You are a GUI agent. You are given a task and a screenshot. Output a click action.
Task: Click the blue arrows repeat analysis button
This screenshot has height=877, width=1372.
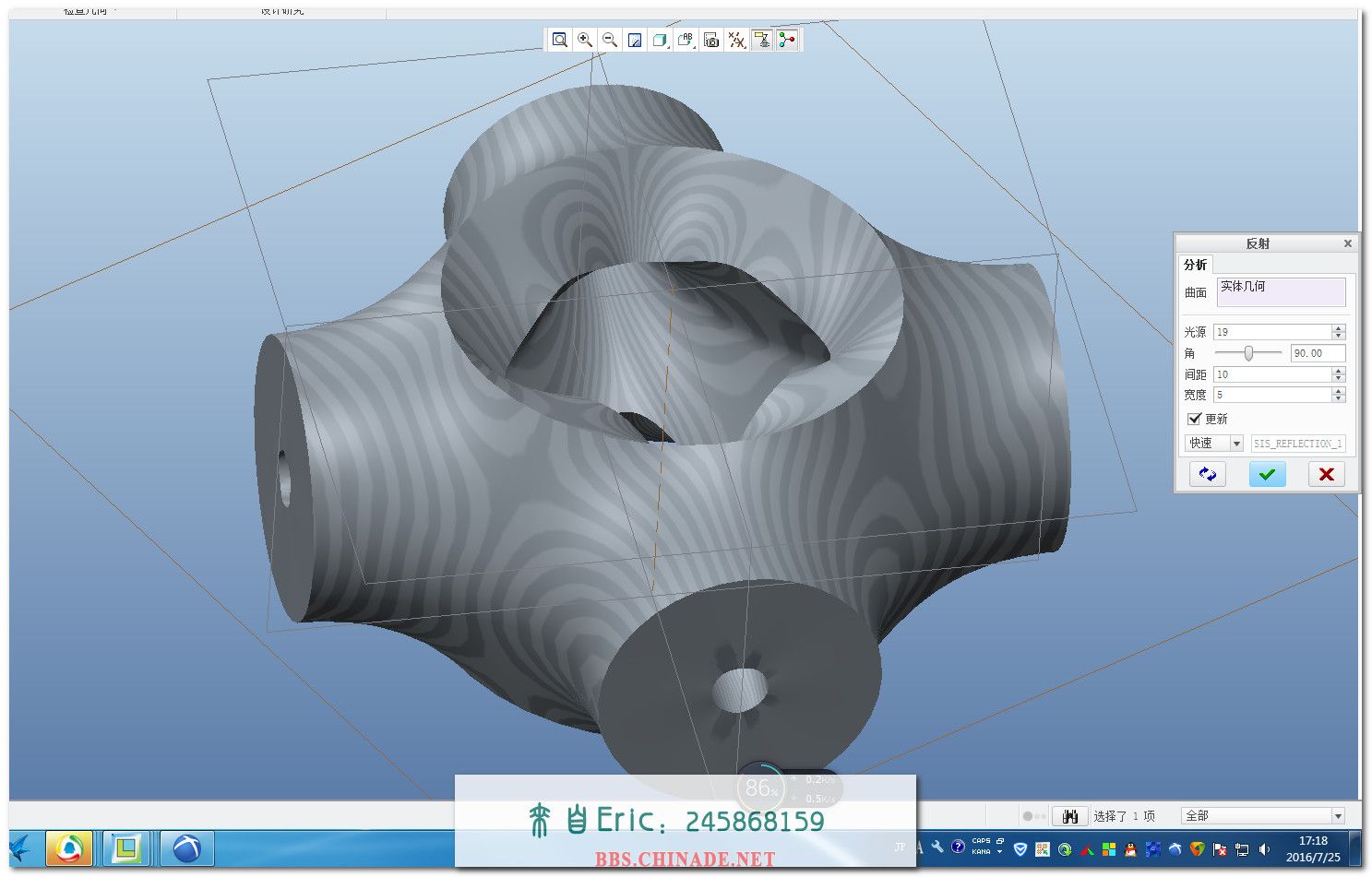pyautogui.click(x=1207, y=474)
